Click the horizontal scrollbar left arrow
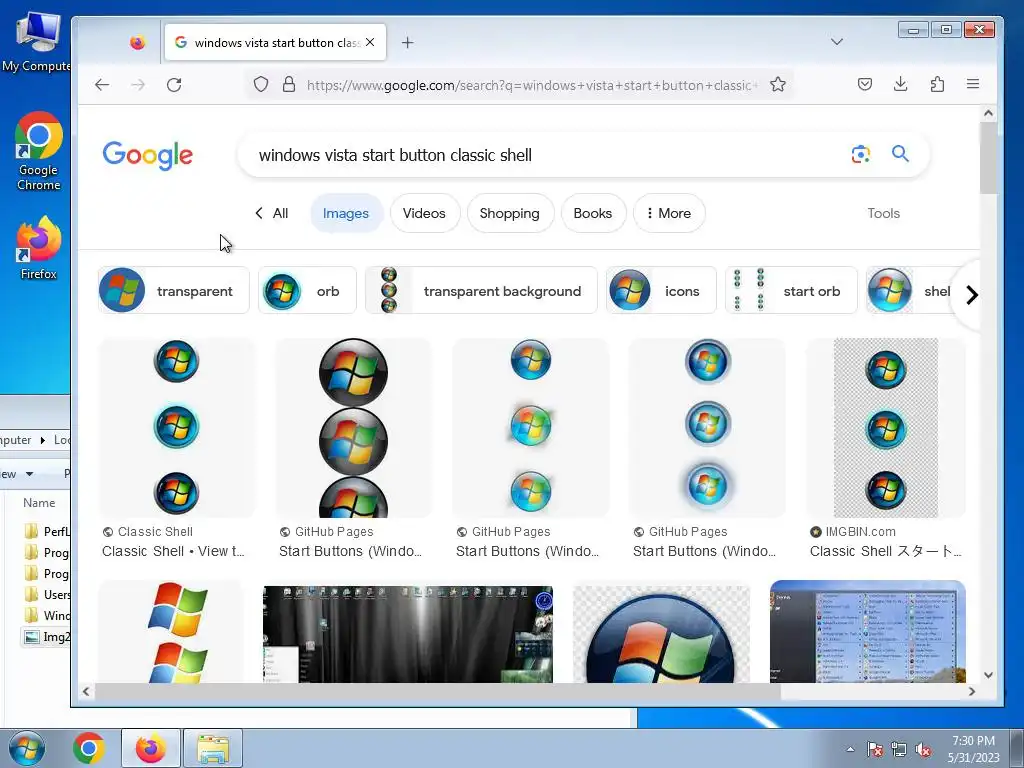The image size is (1024, 768). pos(86,691)
